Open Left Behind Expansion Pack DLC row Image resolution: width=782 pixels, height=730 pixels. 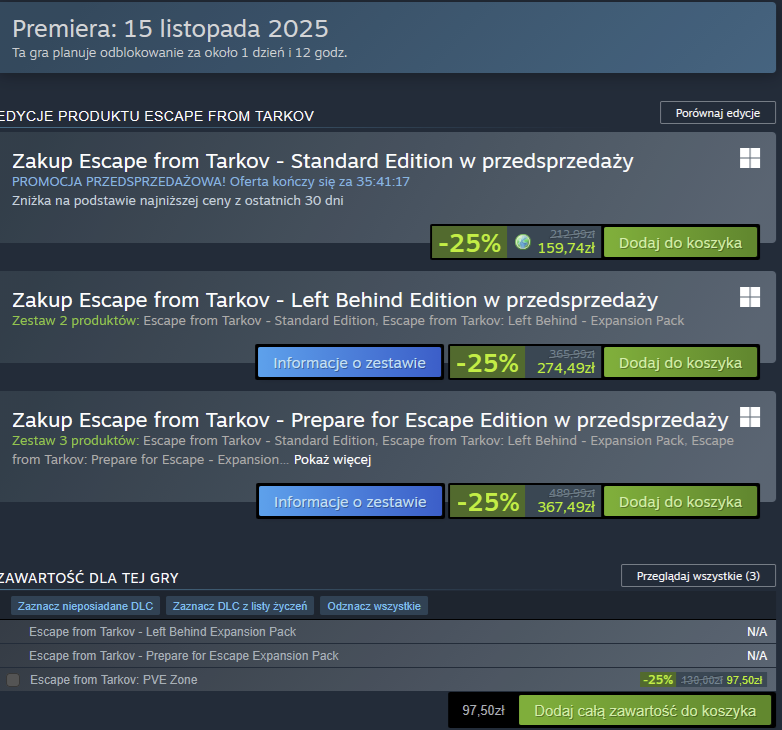[162, 632]
